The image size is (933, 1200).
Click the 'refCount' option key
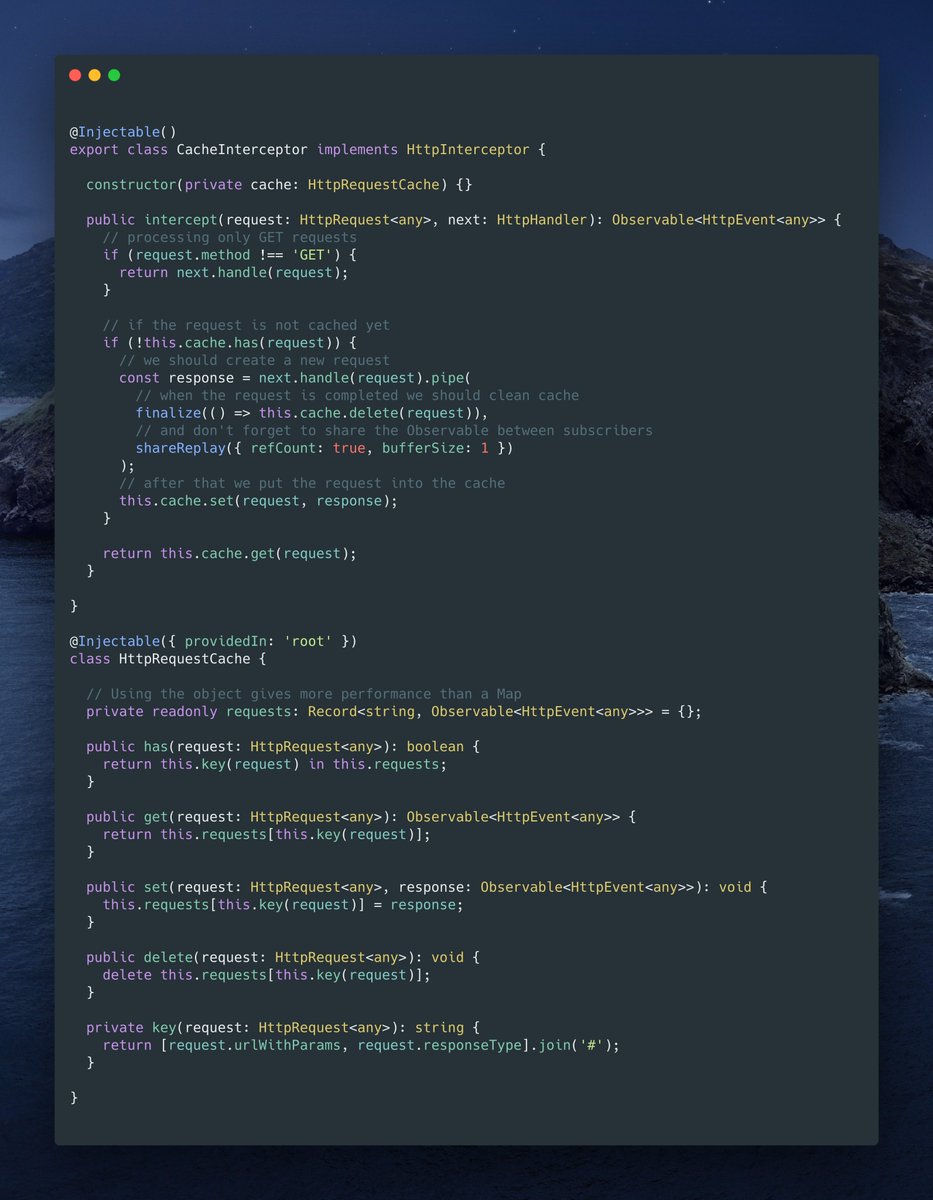[x=283, y=448]
